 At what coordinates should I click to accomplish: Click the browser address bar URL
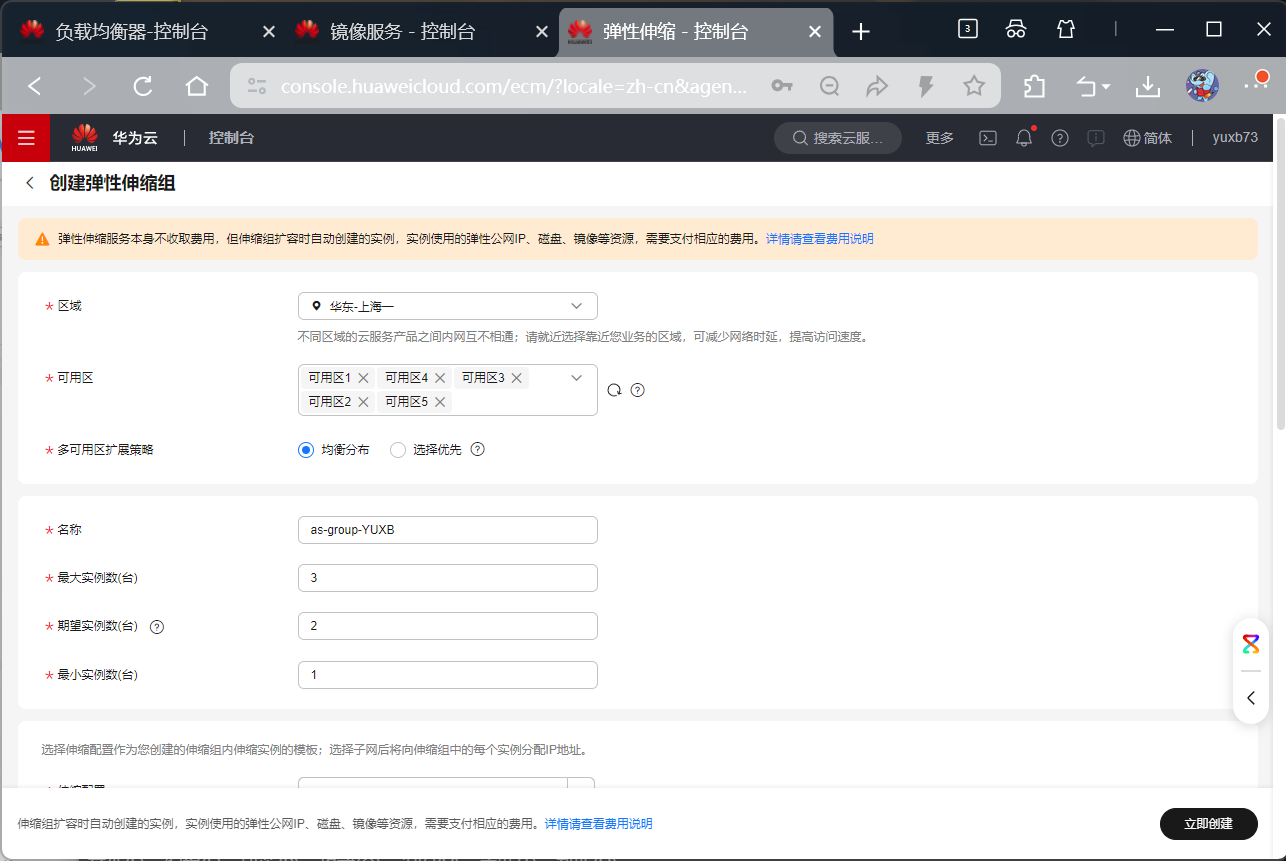[514, 87]
